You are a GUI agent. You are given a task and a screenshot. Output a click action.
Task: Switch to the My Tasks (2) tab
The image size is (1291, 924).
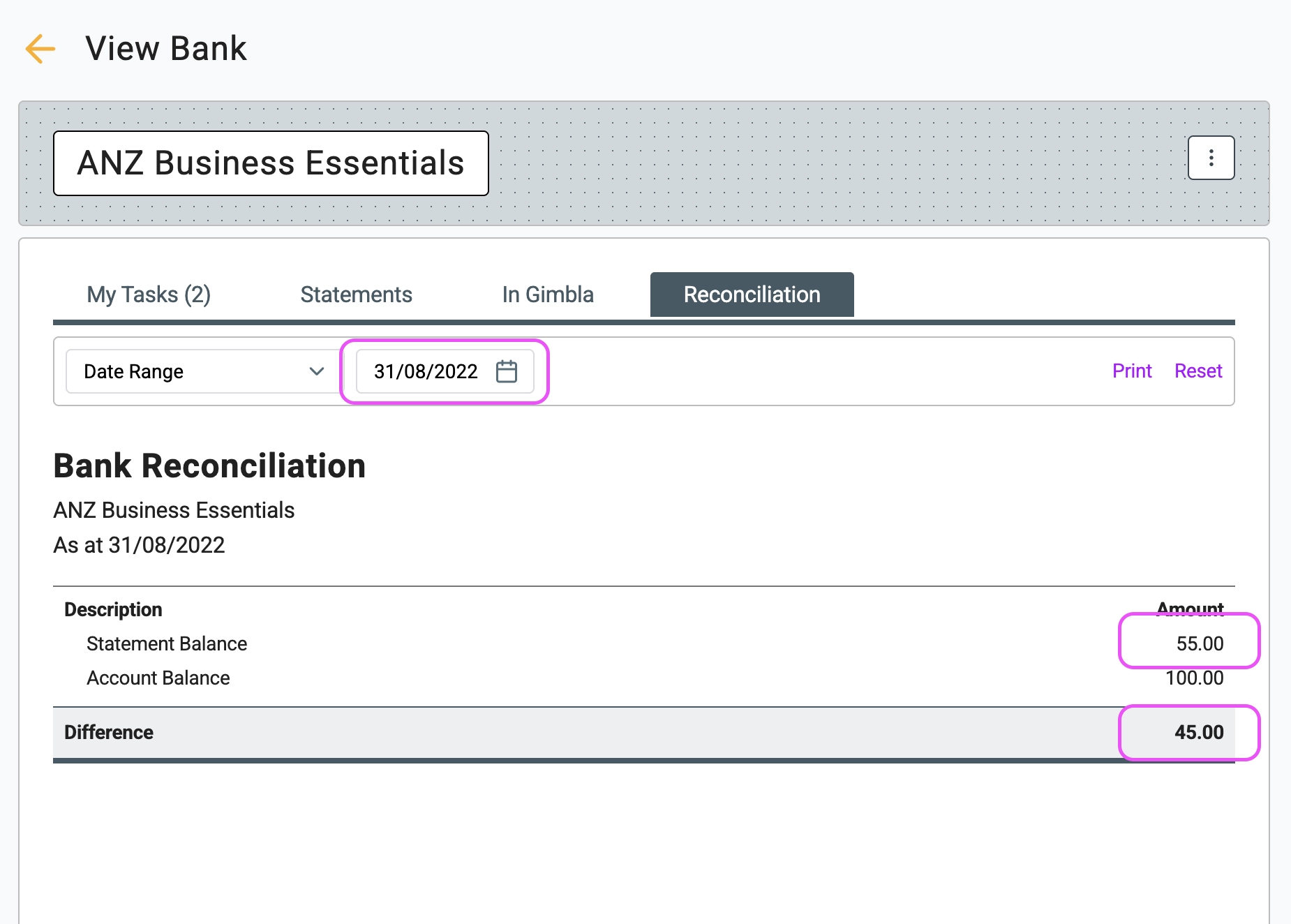click(149, 295)
